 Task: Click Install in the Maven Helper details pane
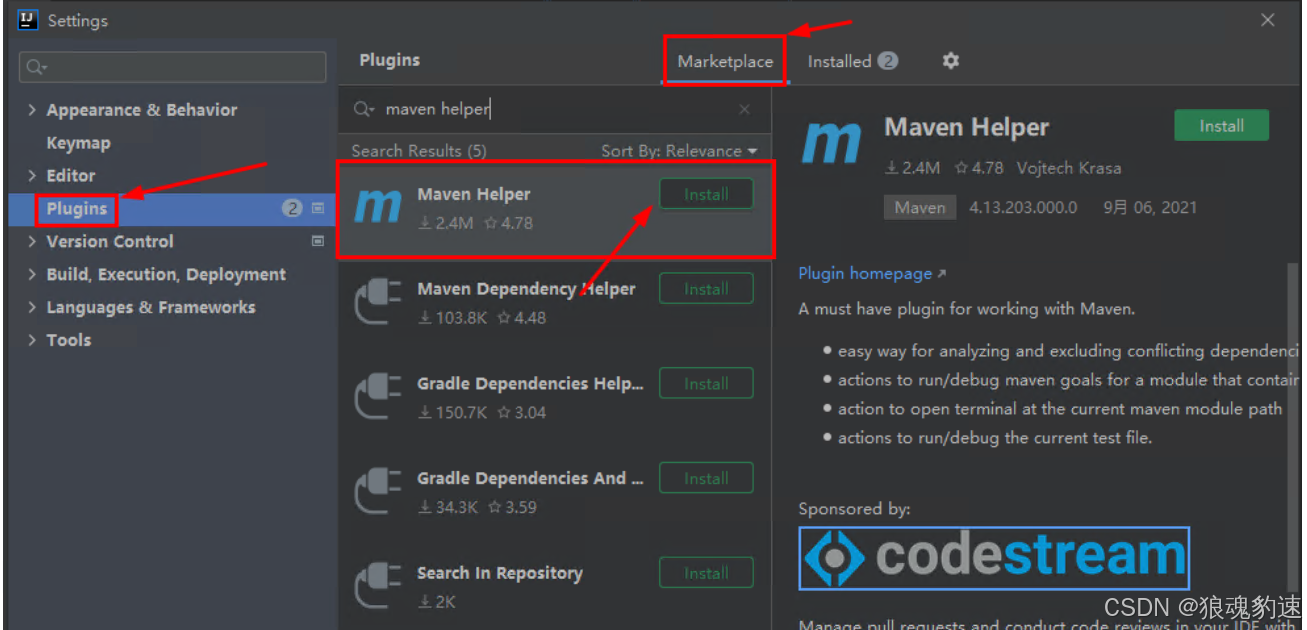pos(1221,126)
